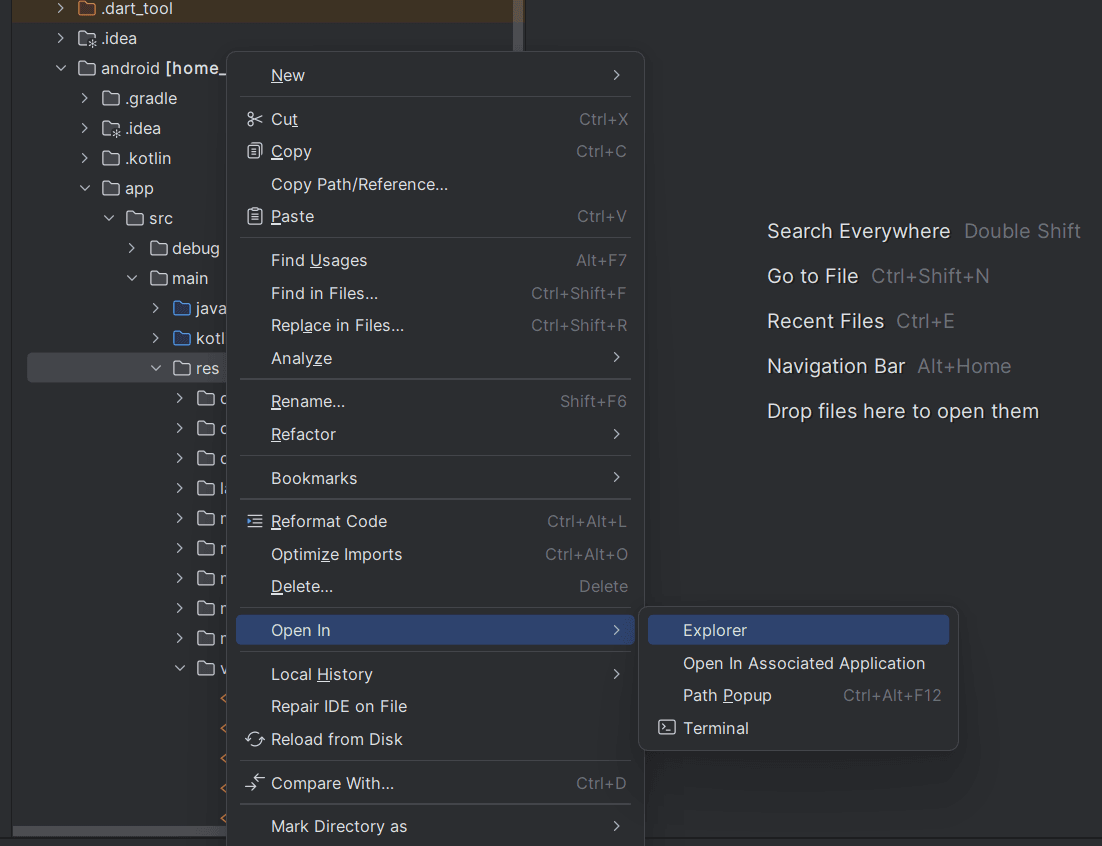Viewport: 1102px width, 846px height.
Task: Click the Terminal icon in the Open In submenu
Action: [x=666, y=728]
